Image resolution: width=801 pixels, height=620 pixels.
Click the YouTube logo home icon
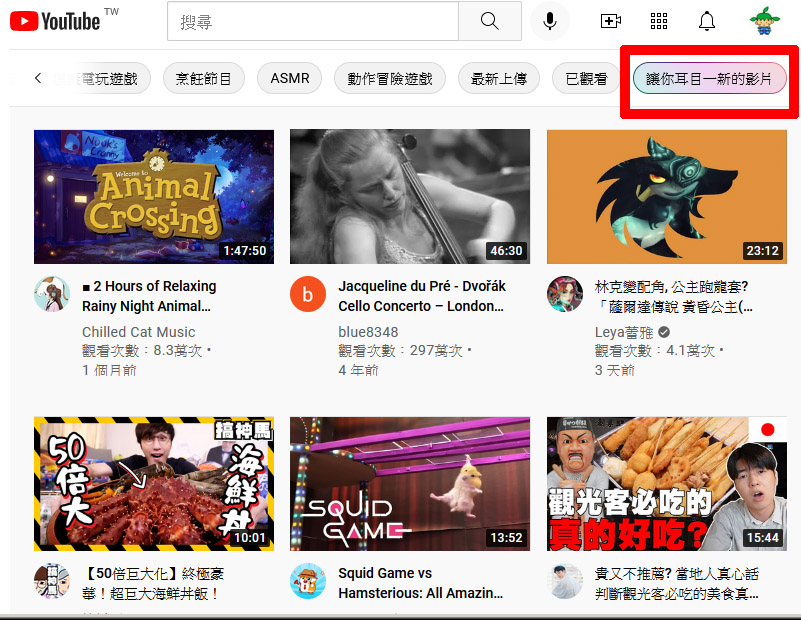(55, 21)
